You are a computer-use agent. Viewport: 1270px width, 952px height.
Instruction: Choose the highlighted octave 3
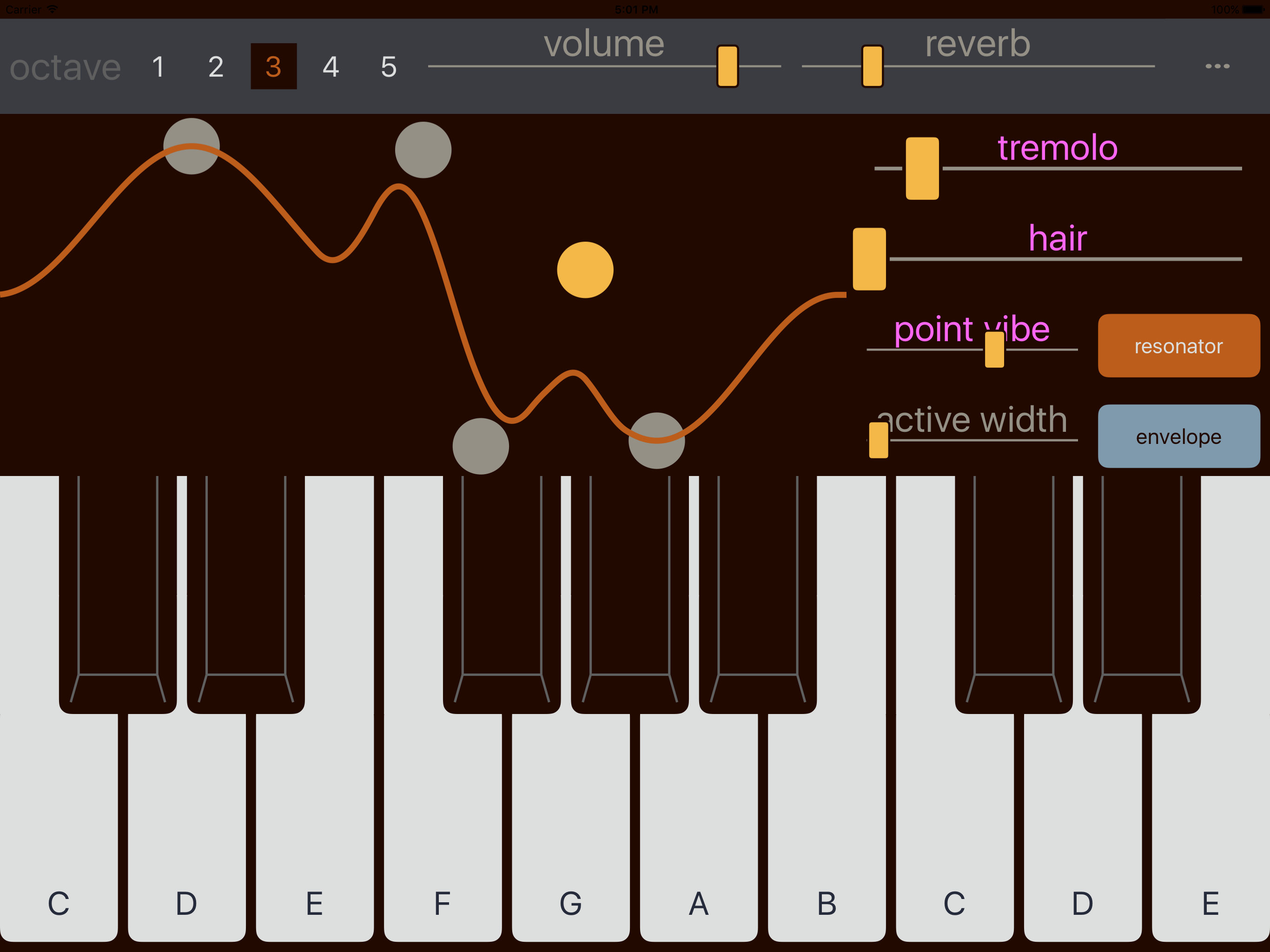(x=274, y=66)
